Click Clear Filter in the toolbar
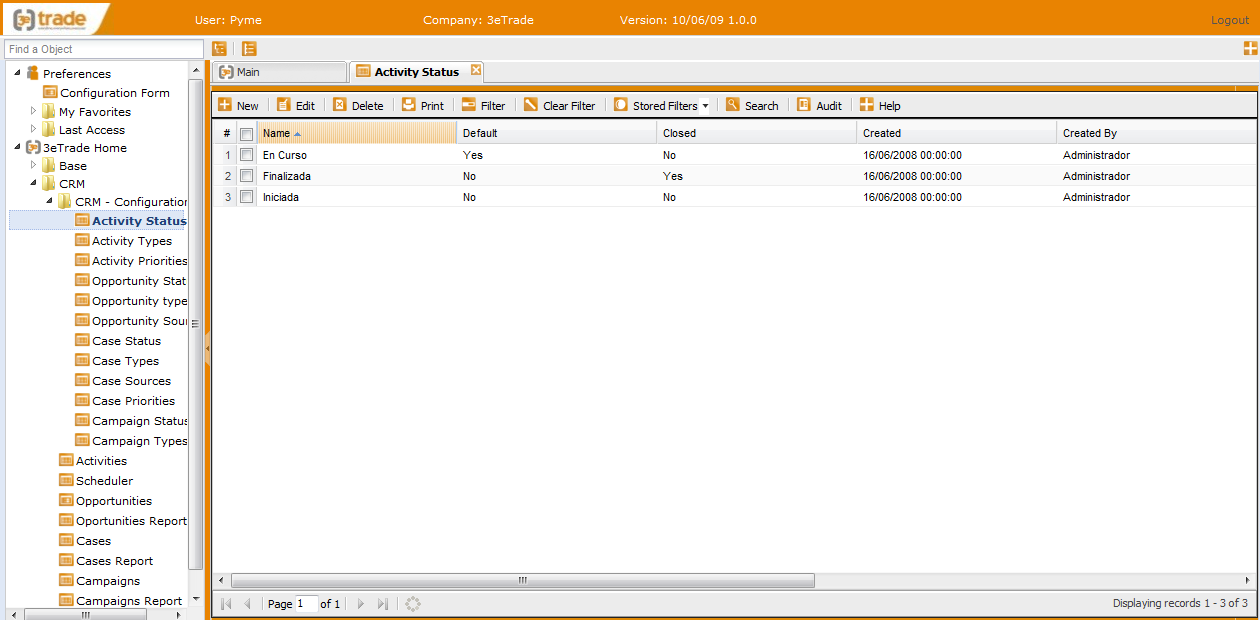The height and width of the screenshot is (620, 1260). (560, 105)
